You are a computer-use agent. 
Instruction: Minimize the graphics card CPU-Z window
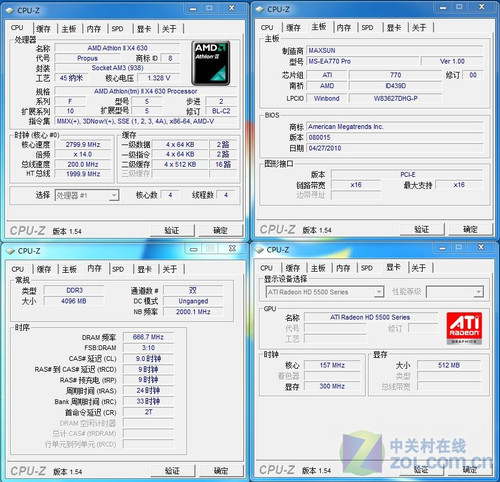(x=442, y=248)
